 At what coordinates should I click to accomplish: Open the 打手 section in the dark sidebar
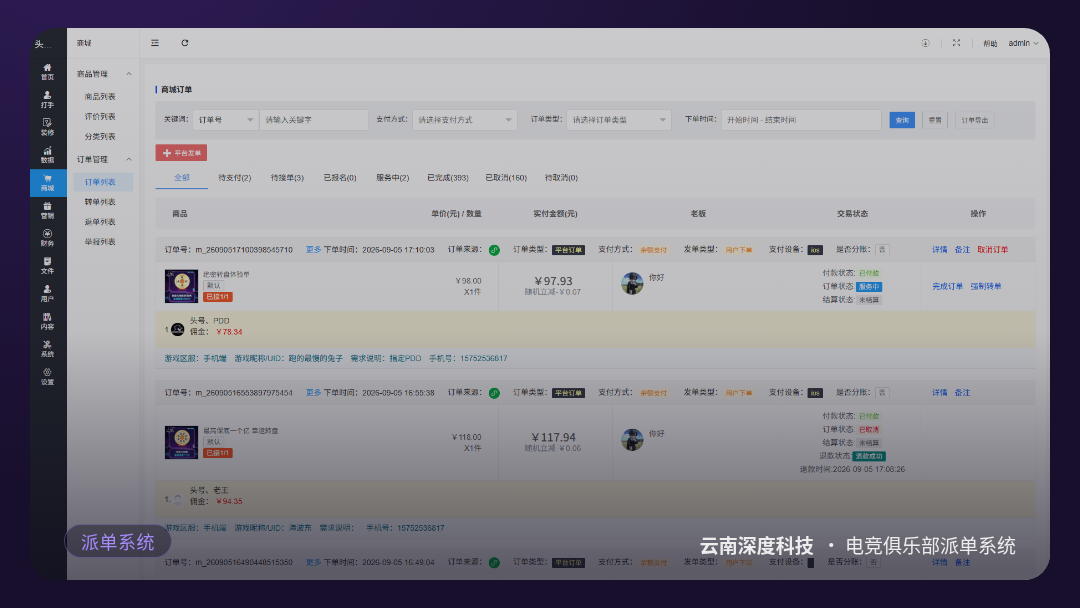tap(47, 100)
